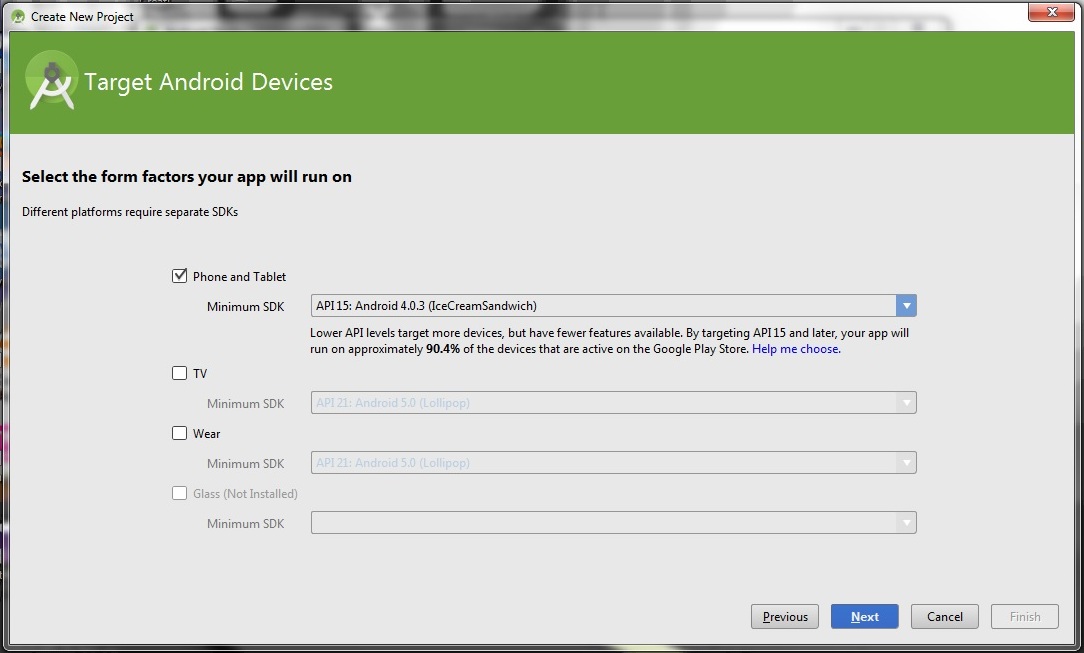Uncheck the Phone and Tablet checkbox

point(179,275)
